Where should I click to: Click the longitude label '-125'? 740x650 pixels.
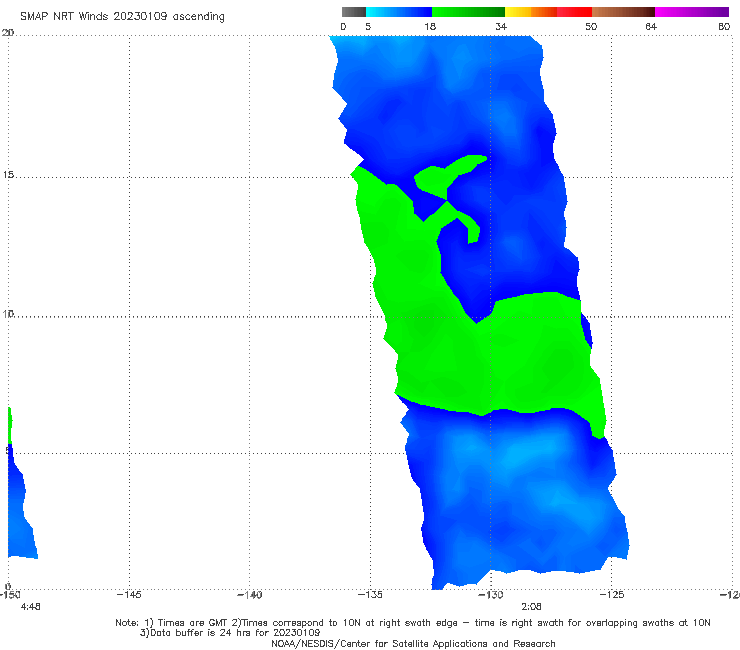tap(612, 594)
